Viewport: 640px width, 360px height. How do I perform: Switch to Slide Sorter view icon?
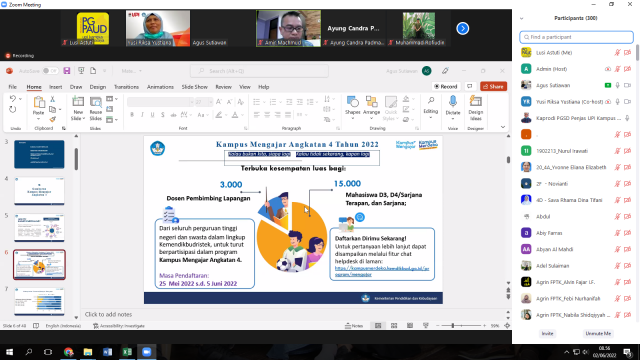[394, 326]
